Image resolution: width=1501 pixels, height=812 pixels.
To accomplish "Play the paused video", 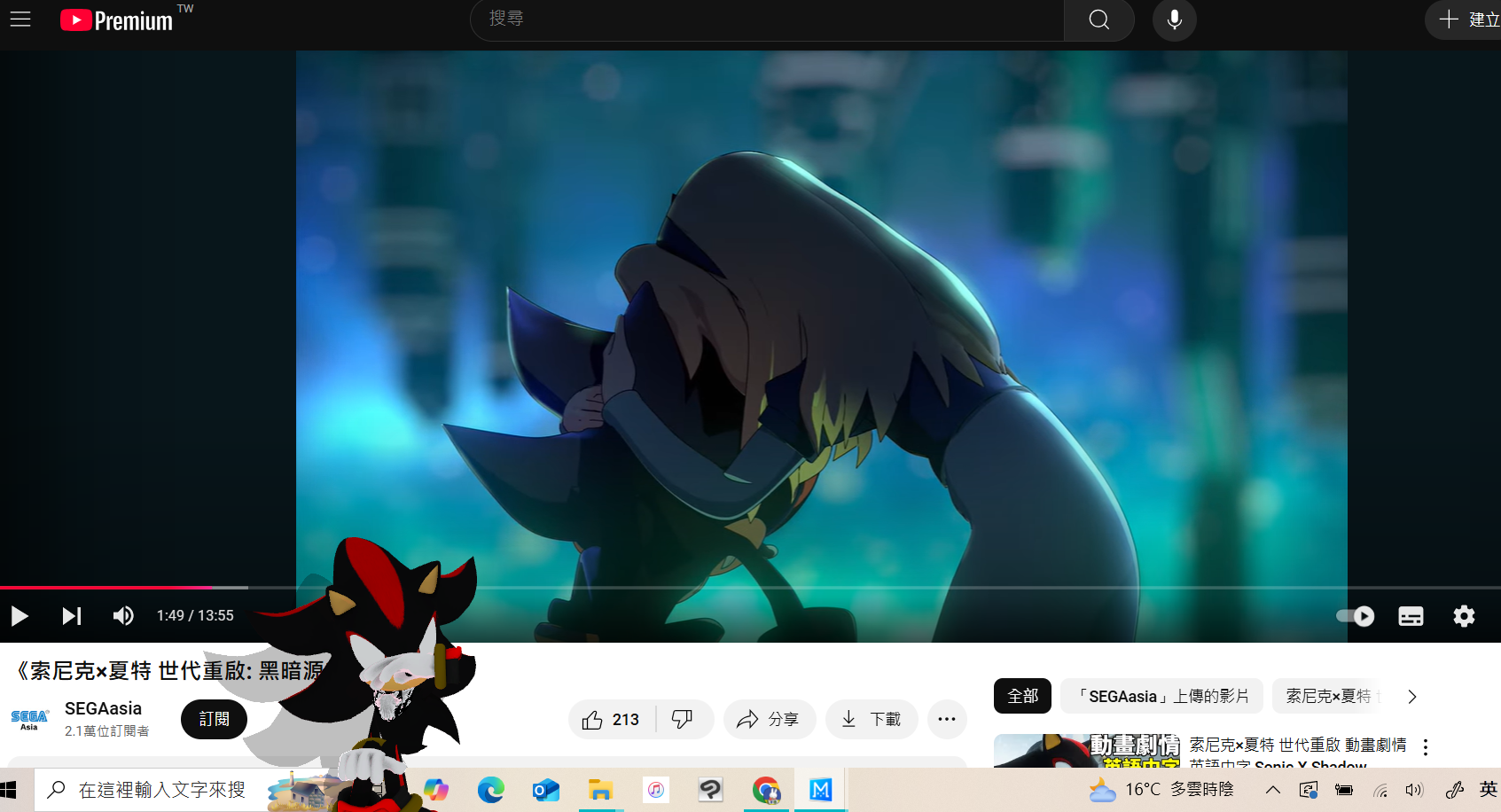I will pyautogui.click(x=20, y=615).
